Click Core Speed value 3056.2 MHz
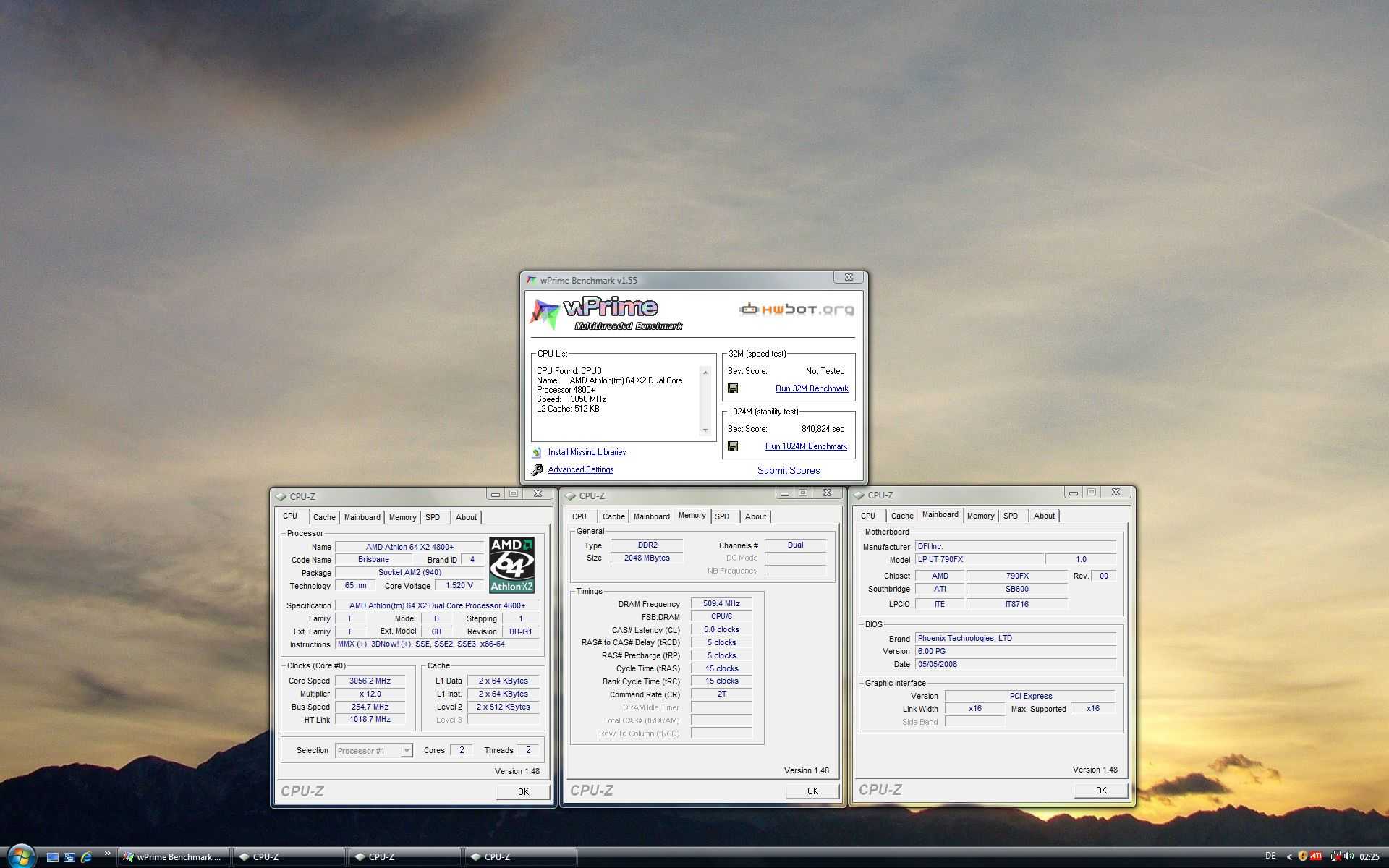 (370, 681)
